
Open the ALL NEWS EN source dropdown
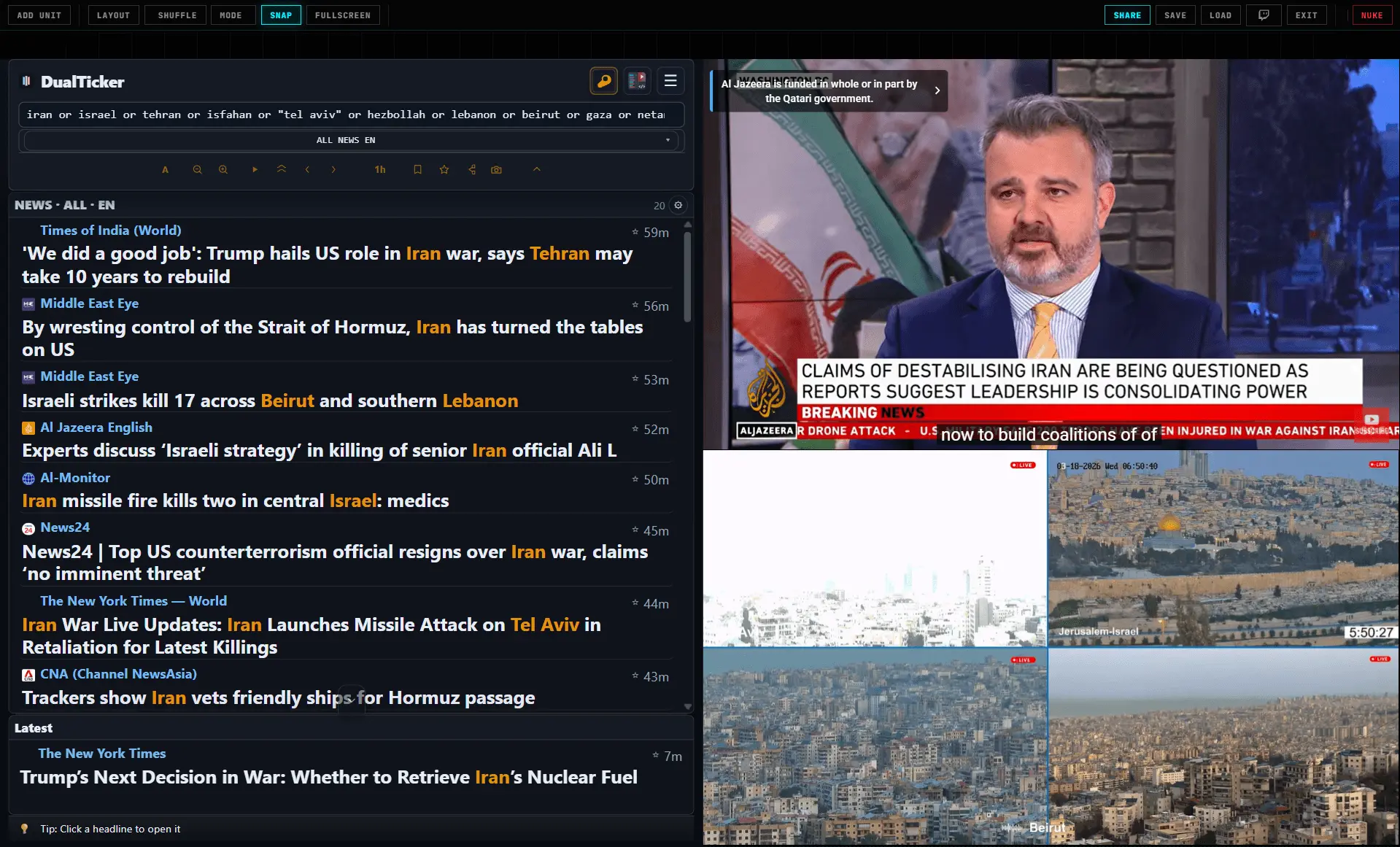point(351,140)
